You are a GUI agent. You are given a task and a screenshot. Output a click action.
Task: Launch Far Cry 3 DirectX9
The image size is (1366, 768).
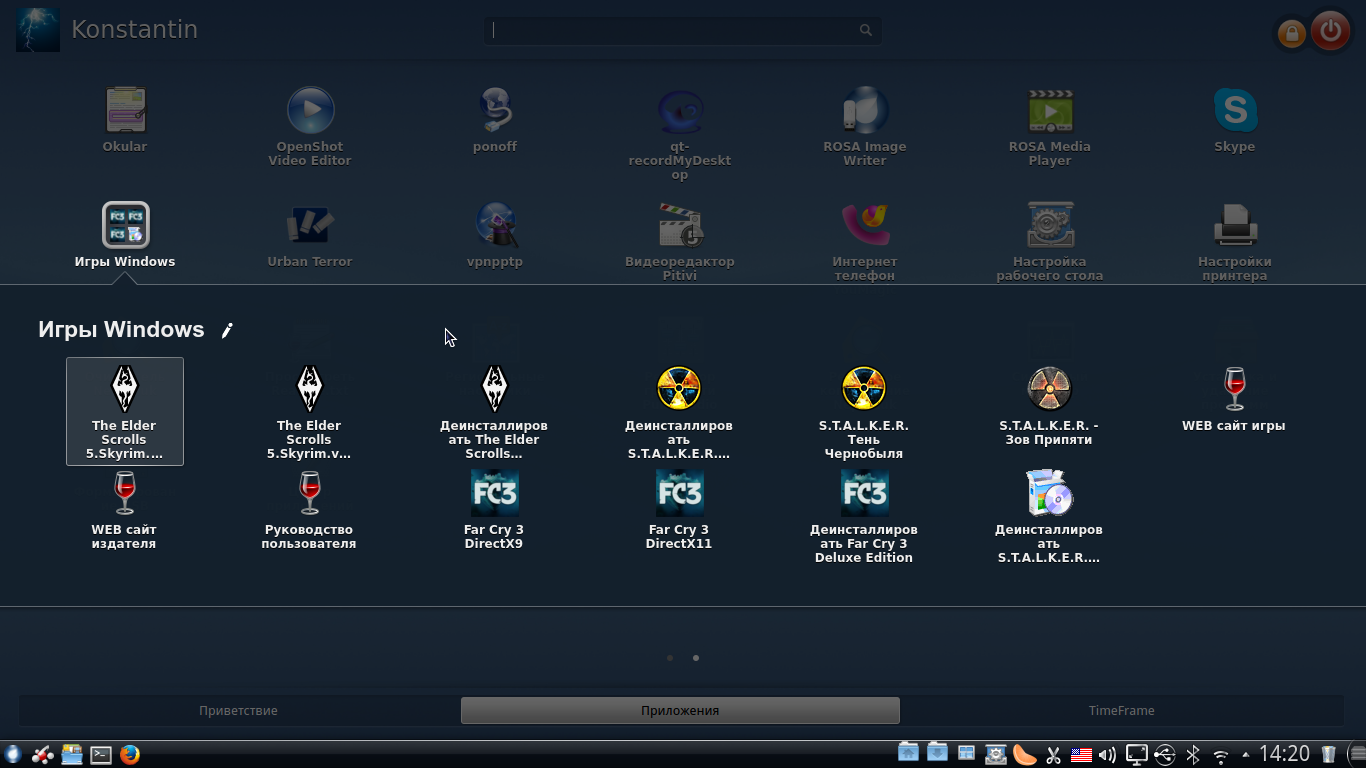coord(495,509)
